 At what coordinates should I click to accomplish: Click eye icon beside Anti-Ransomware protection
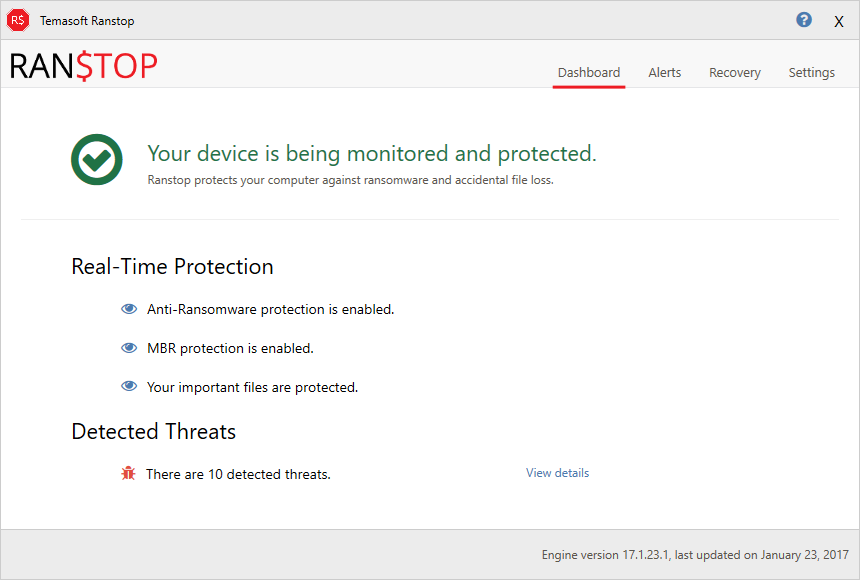[x=129, y=309]
